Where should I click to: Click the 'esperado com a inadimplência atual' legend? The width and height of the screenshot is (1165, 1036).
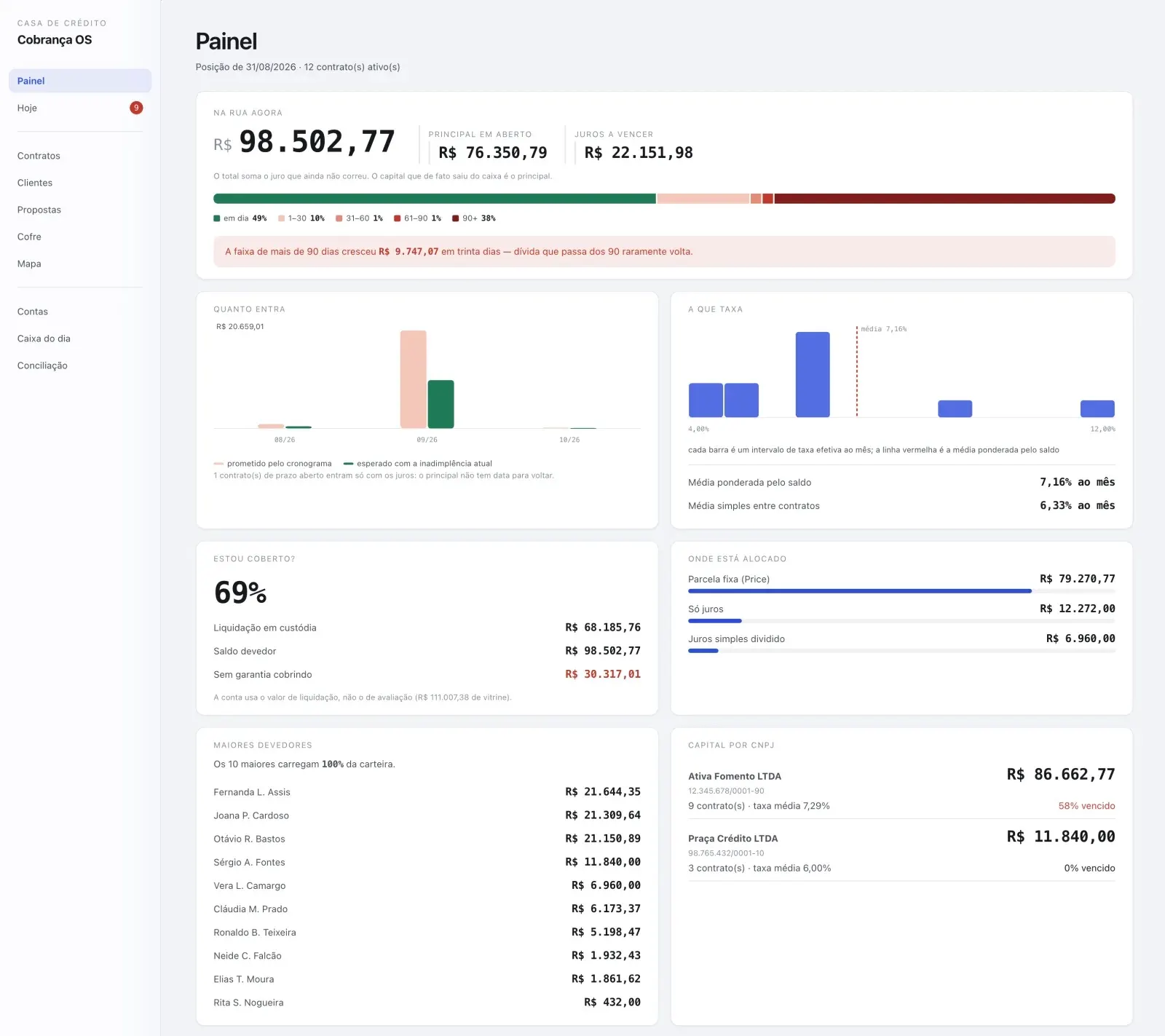coord(418,464)
